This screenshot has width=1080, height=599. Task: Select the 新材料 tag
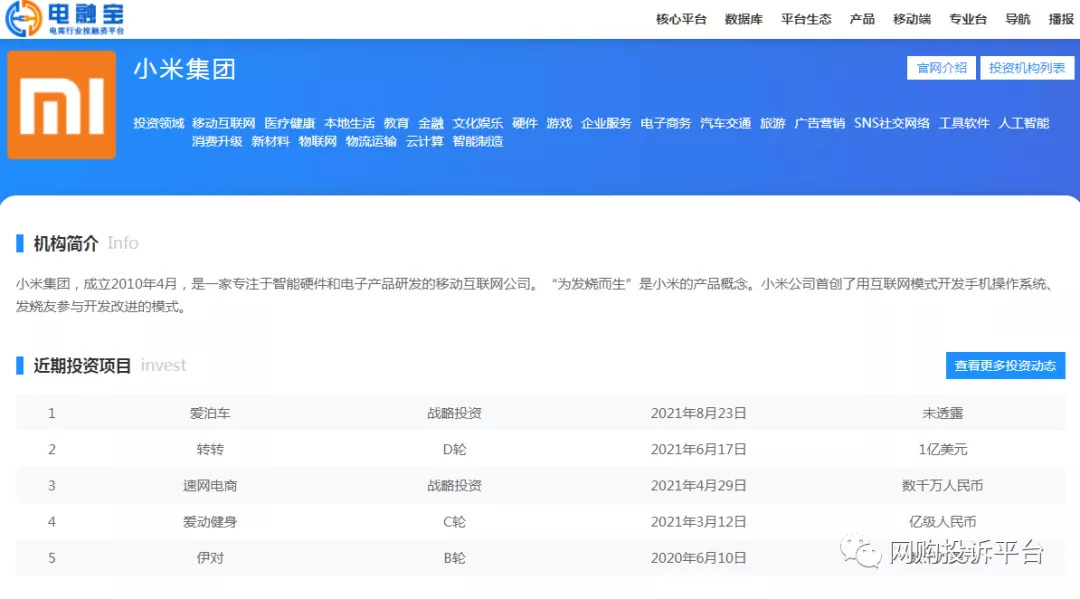270,141
